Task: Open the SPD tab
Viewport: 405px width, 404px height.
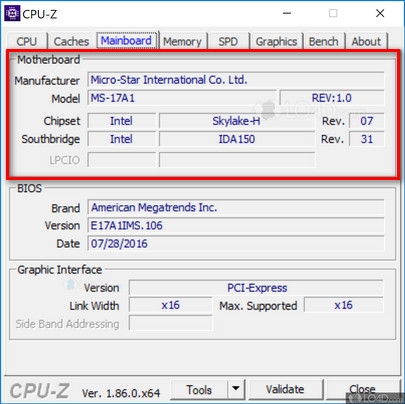Action: click(x=228, y=42)
